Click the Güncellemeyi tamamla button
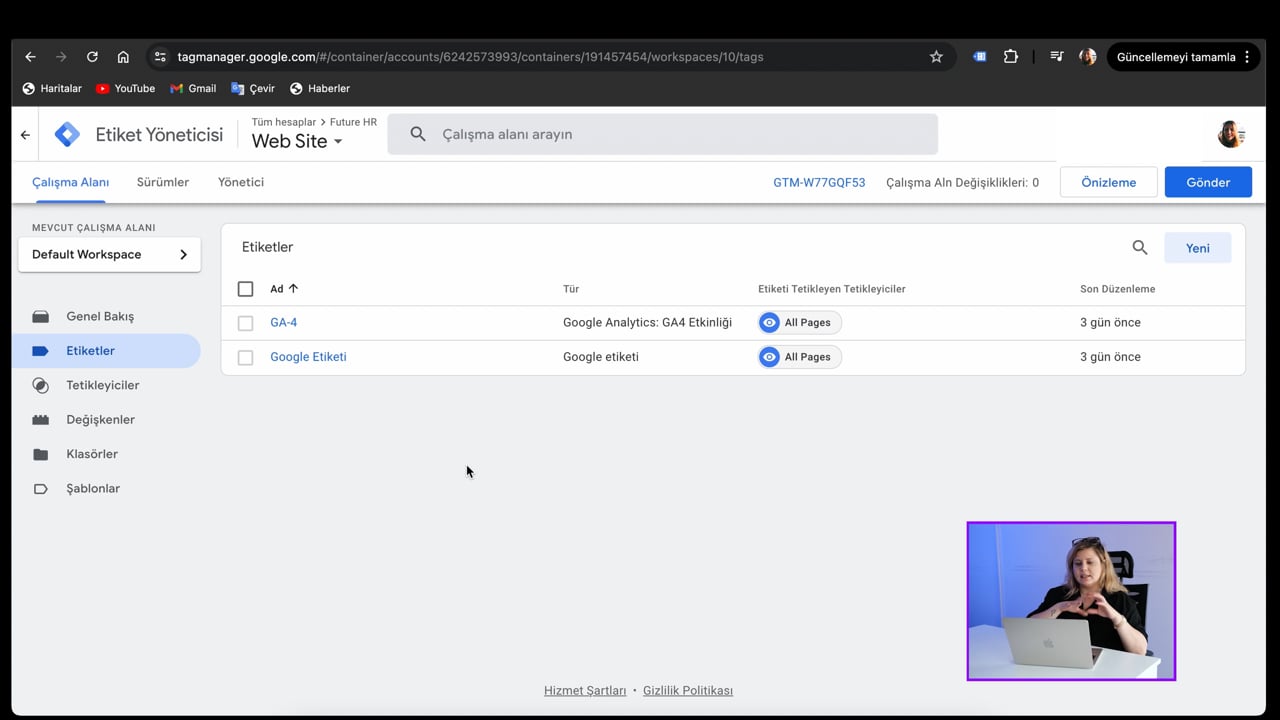 pyautogui.click(x=1176, y=57)
